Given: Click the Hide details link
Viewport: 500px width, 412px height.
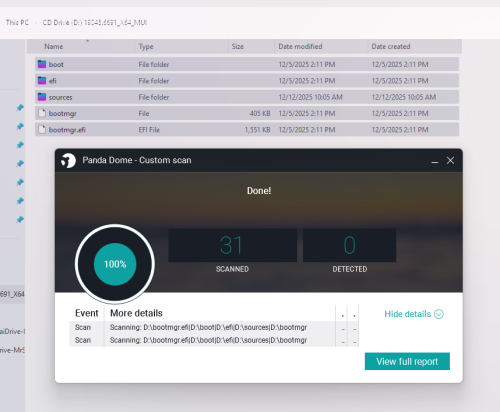Looking at the screenshot, I should pyautogui.click(x=408, y=314).
